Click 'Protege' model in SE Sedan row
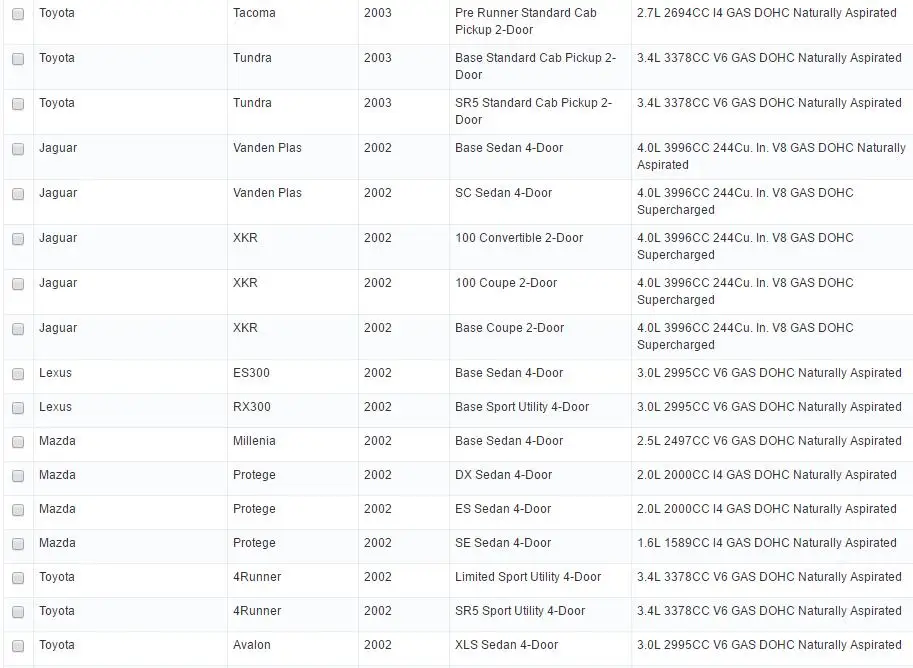The width and height of the screenshot is (913, 668). (254, 543)
